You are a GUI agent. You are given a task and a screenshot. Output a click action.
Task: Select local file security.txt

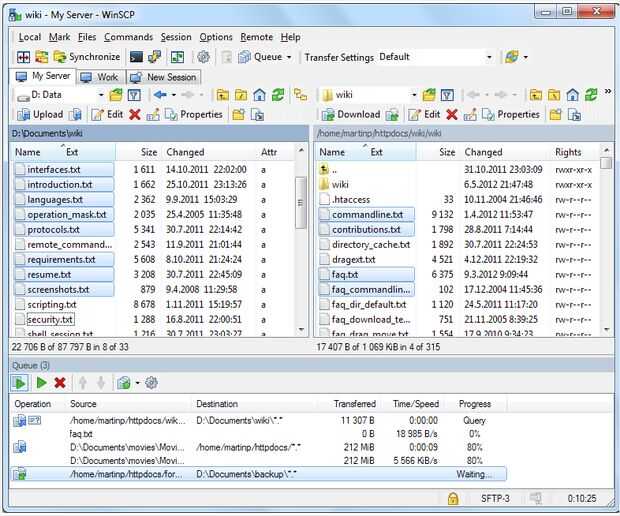coord(50,319)
